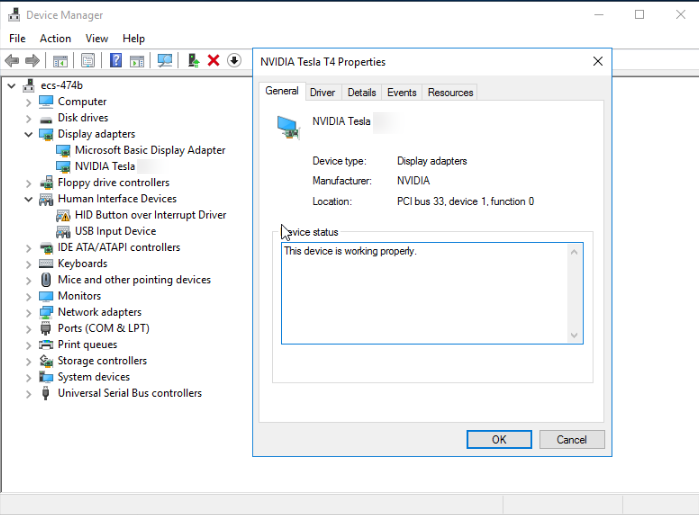Viewport: 699px width, 515px height.
Task: Click the Forward arrow toolbar icon
Action: 32,60
